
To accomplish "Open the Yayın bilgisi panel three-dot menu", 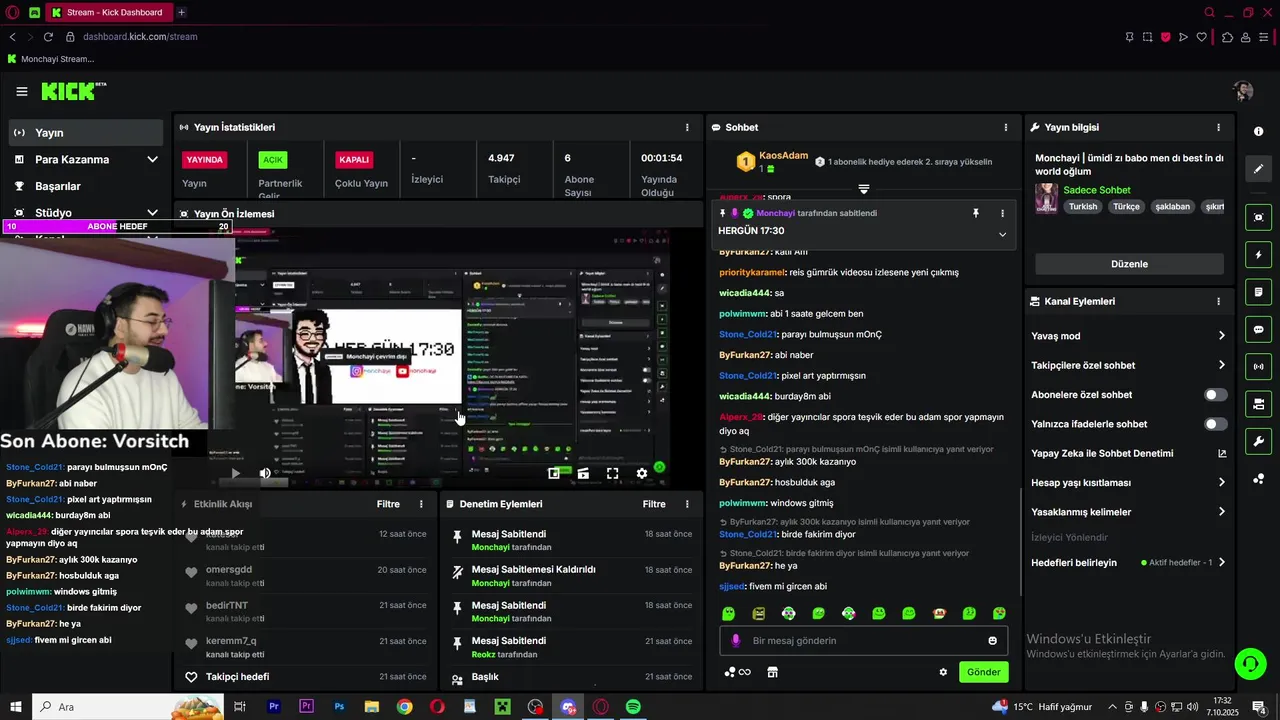I will 1218,127.
